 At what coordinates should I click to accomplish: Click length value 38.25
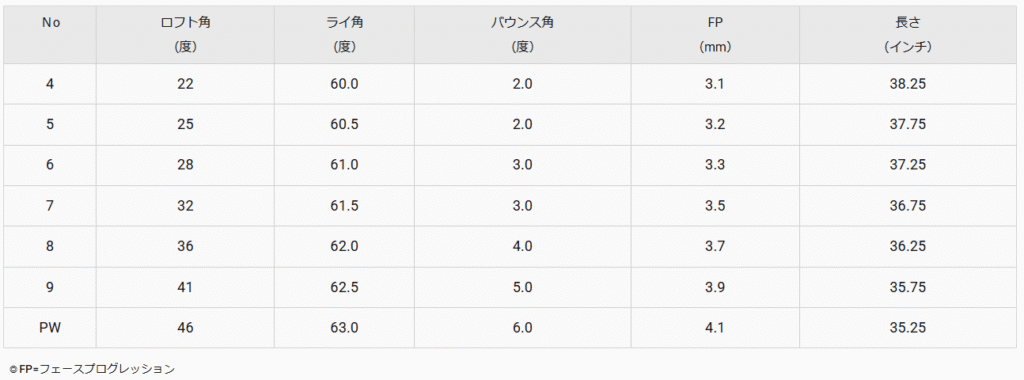[x=907, y=84]
